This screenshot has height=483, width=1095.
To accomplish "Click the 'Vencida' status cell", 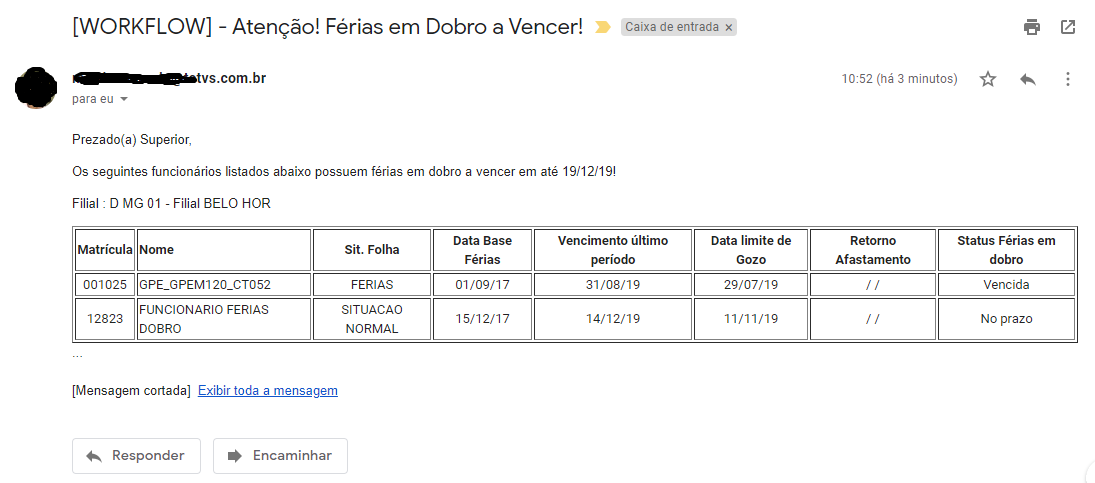I will 1006,285.
